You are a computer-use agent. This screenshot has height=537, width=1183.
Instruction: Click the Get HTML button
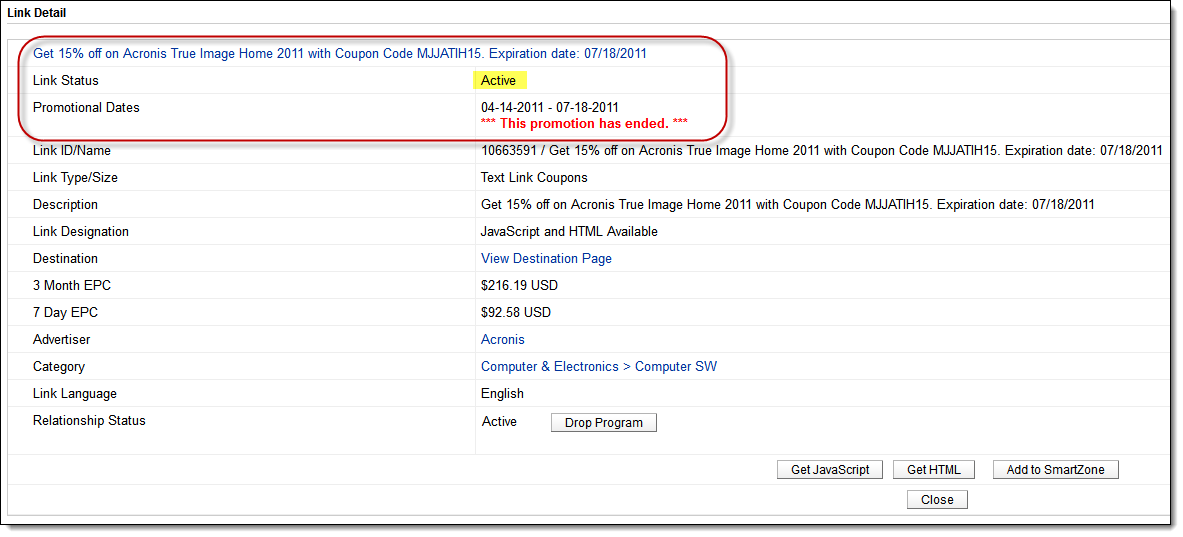point(933,470)
